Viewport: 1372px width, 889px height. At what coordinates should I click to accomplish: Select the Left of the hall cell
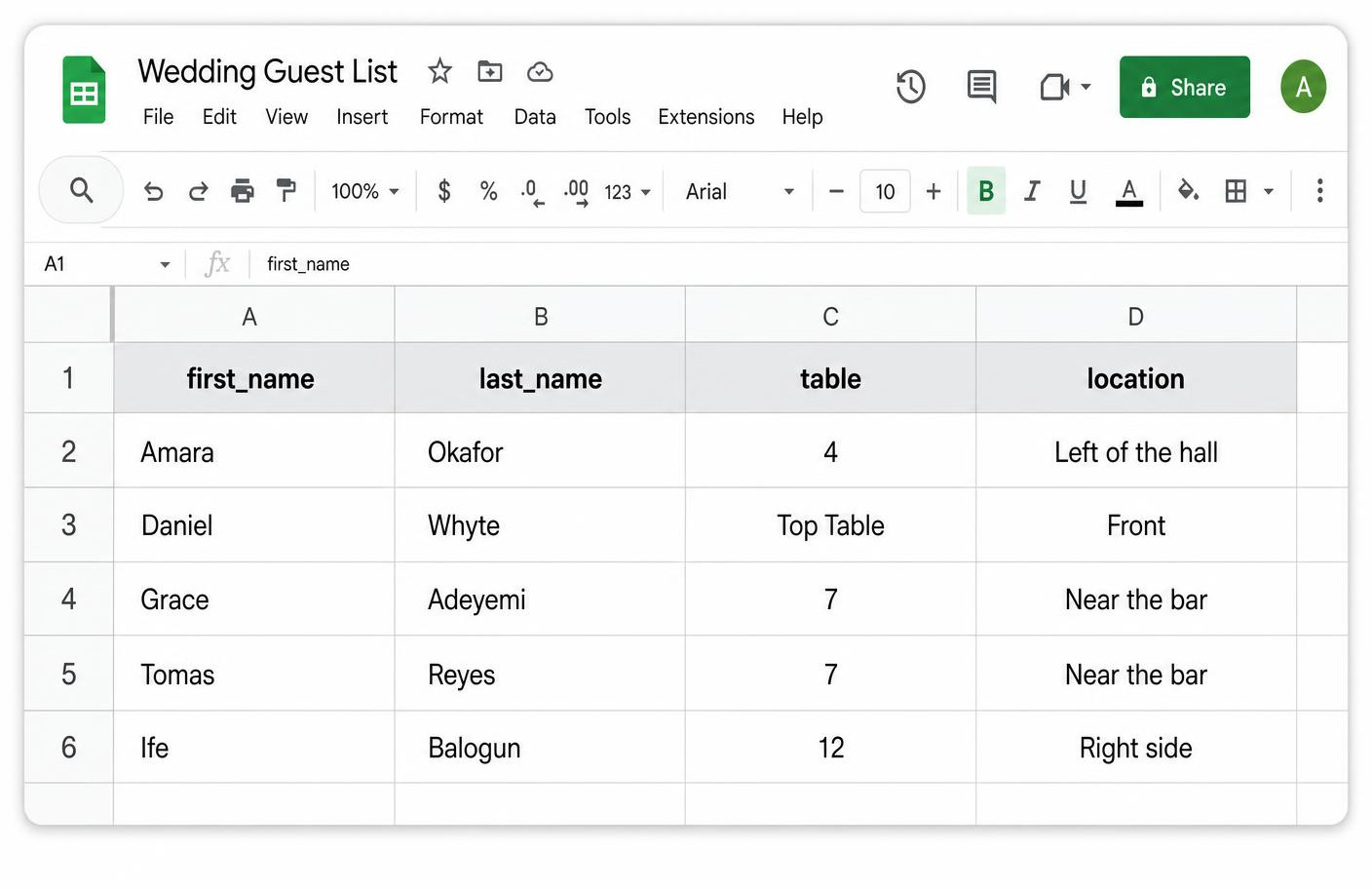[1136, 451]
